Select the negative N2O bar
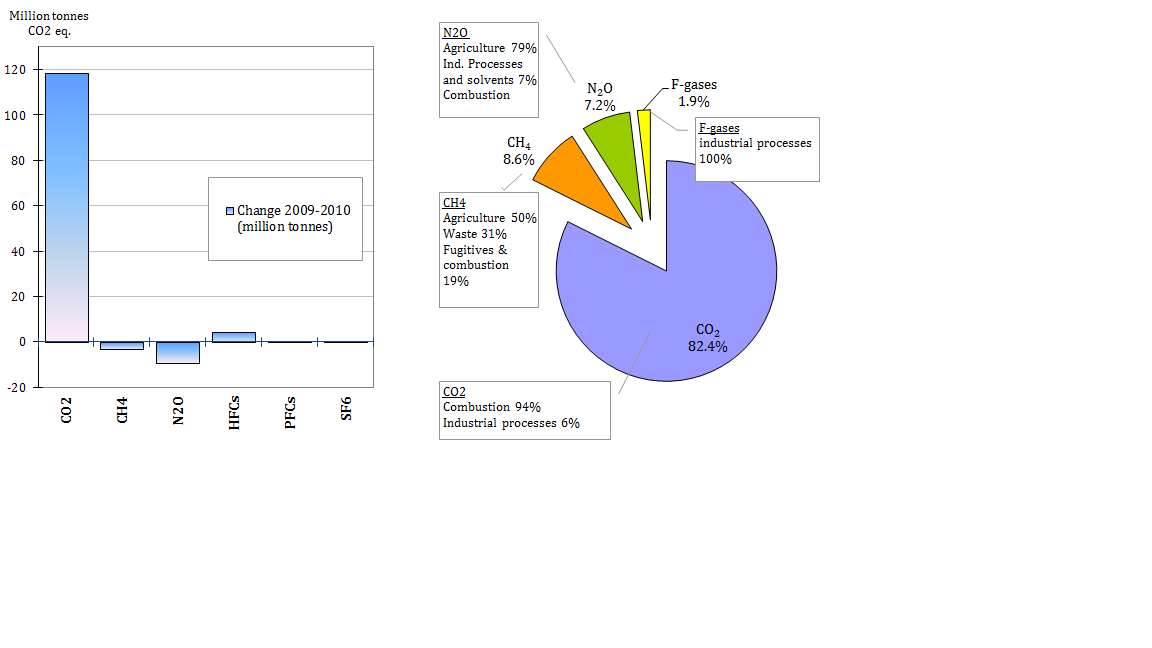This screenshot has height=648, width=1152. click(178, 352)
